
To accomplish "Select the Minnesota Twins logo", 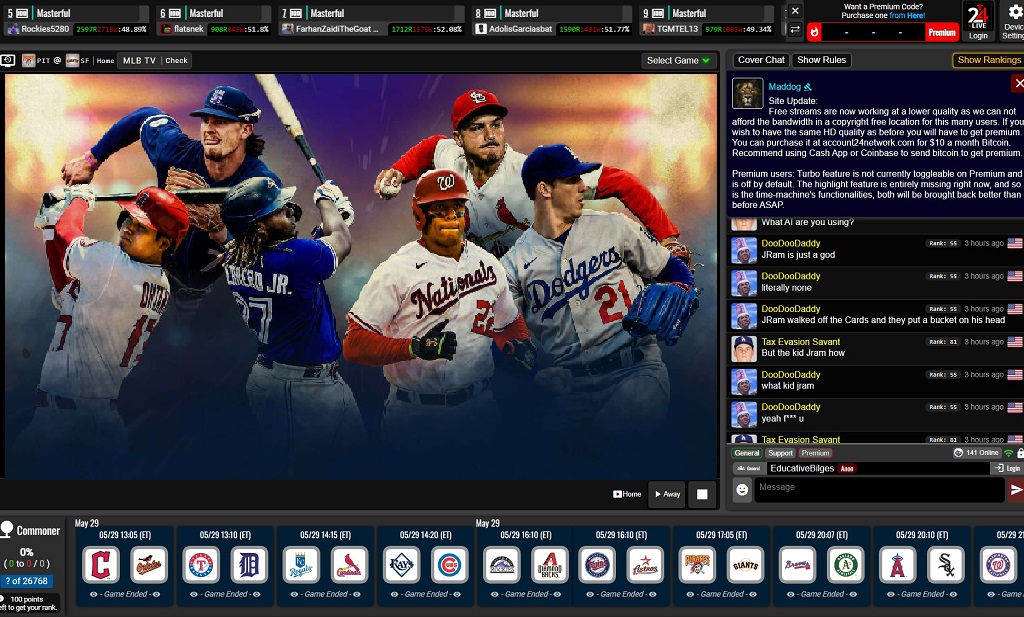I will click(597, 565).
